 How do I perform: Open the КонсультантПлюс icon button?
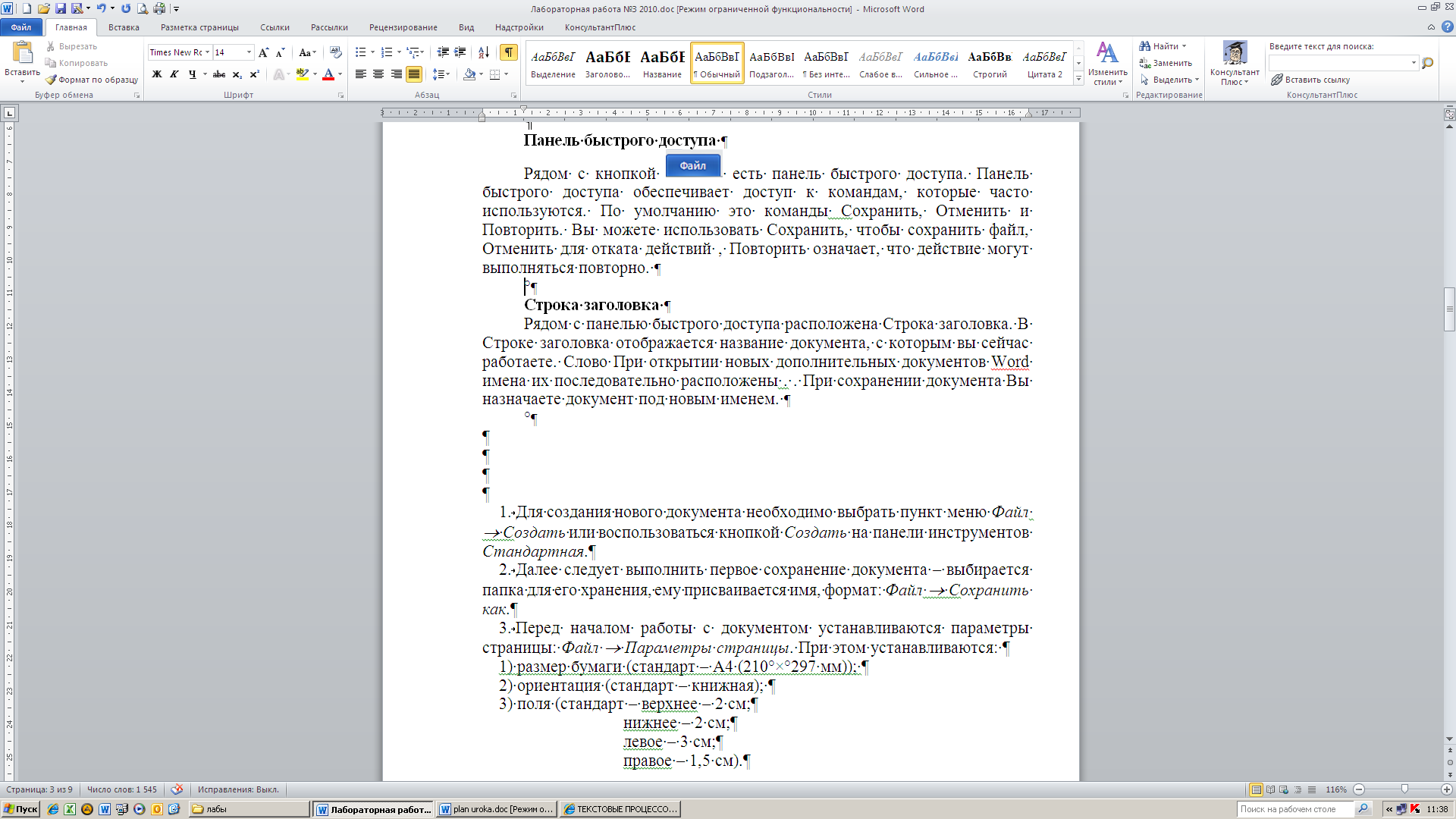(1235, 64)
